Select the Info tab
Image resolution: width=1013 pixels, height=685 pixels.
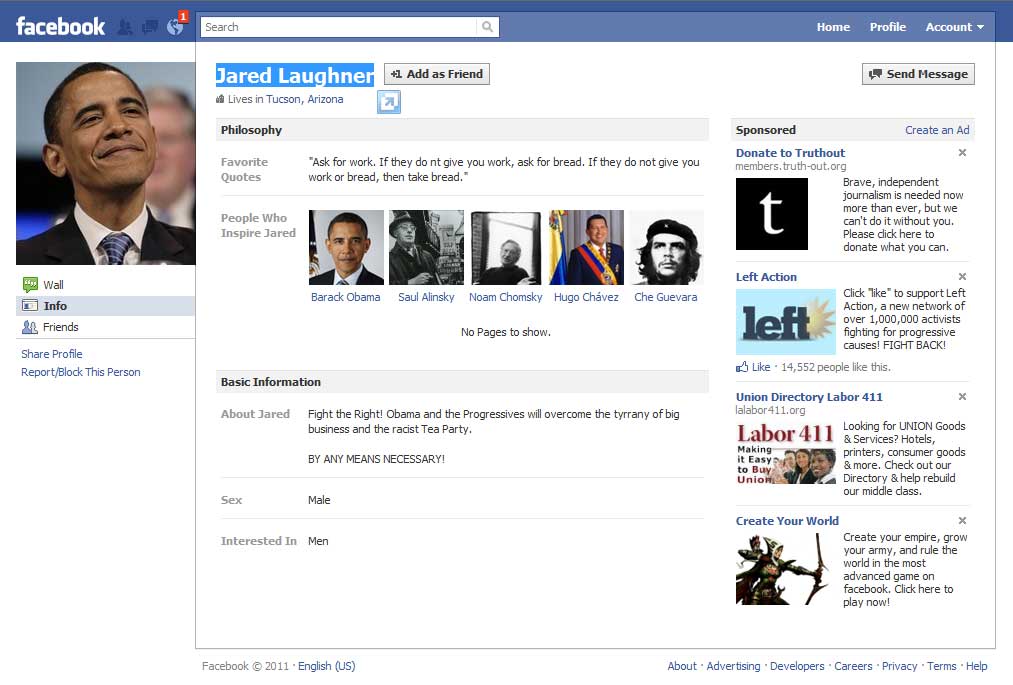[105, 306]
